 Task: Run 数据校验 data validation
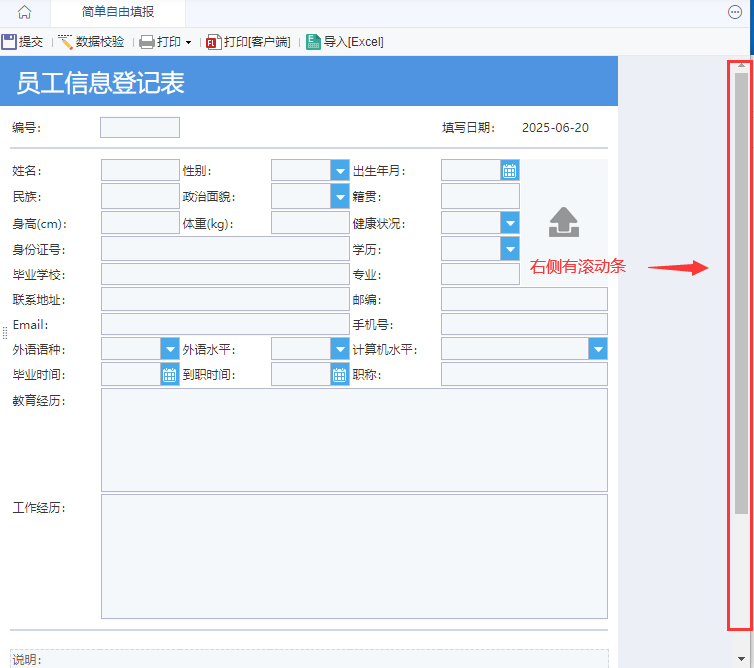(91, 42)
